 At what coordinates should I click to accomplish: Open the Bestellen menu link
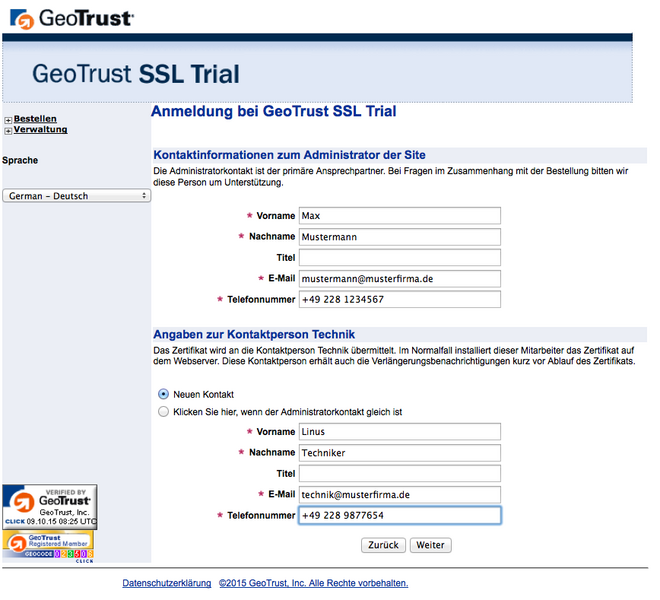click(x=35, y=119)
